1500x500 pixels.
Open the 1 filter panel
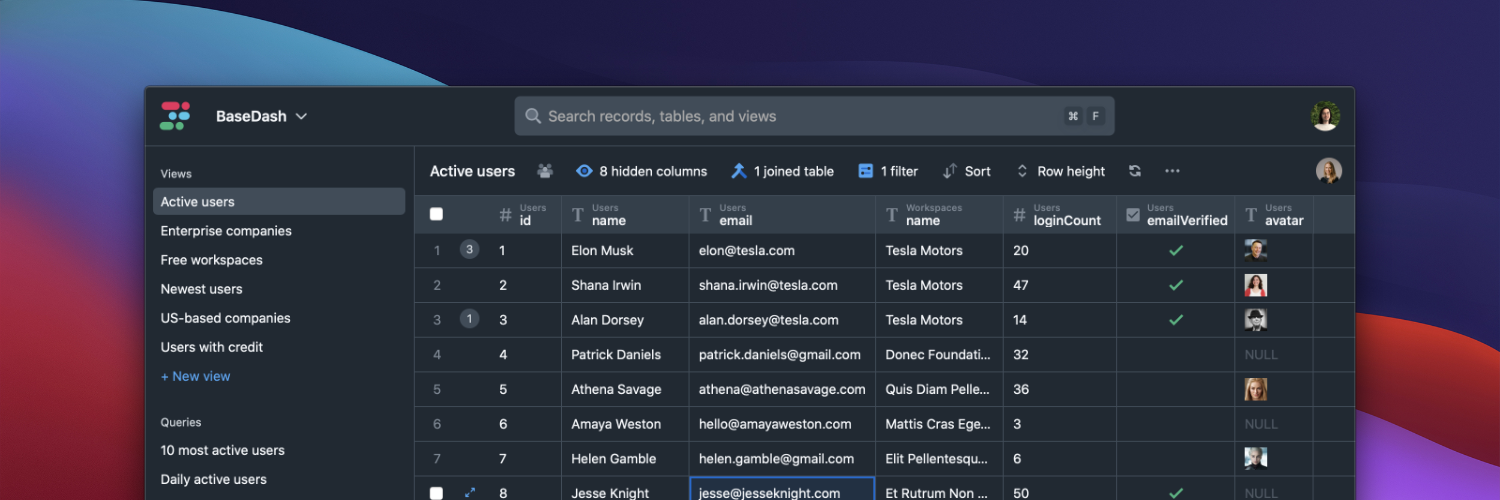click(888, 171)
